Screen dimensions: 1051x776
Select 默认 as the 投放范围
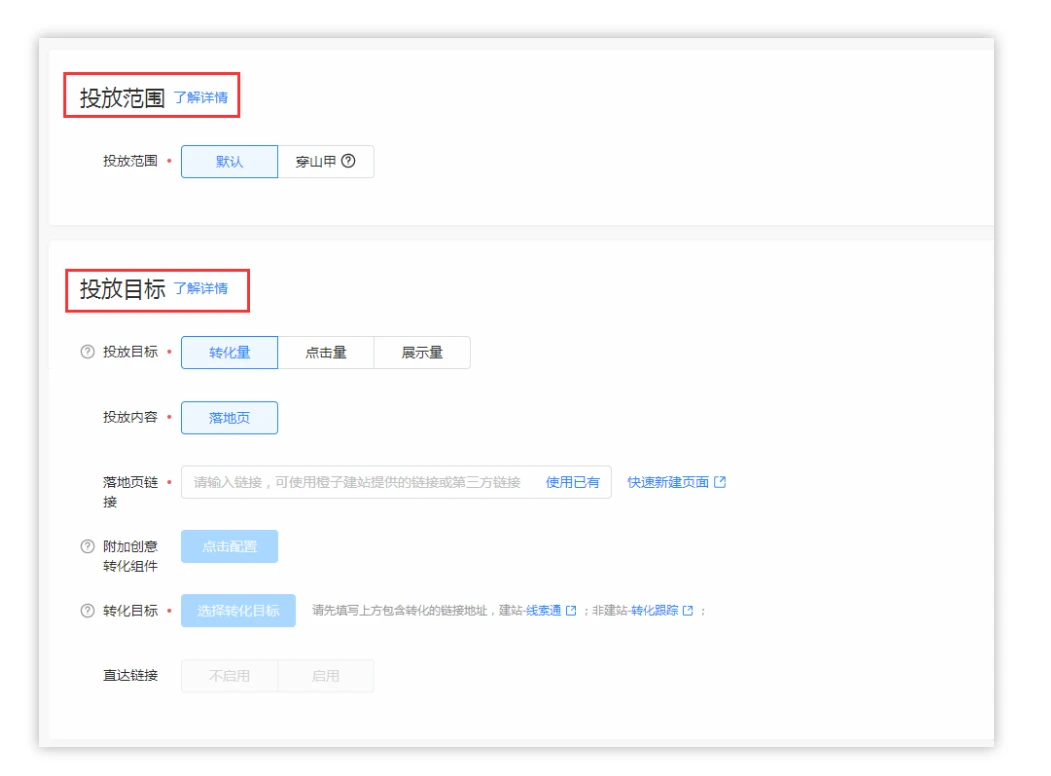pyautogui.click(x=229, y=162)
